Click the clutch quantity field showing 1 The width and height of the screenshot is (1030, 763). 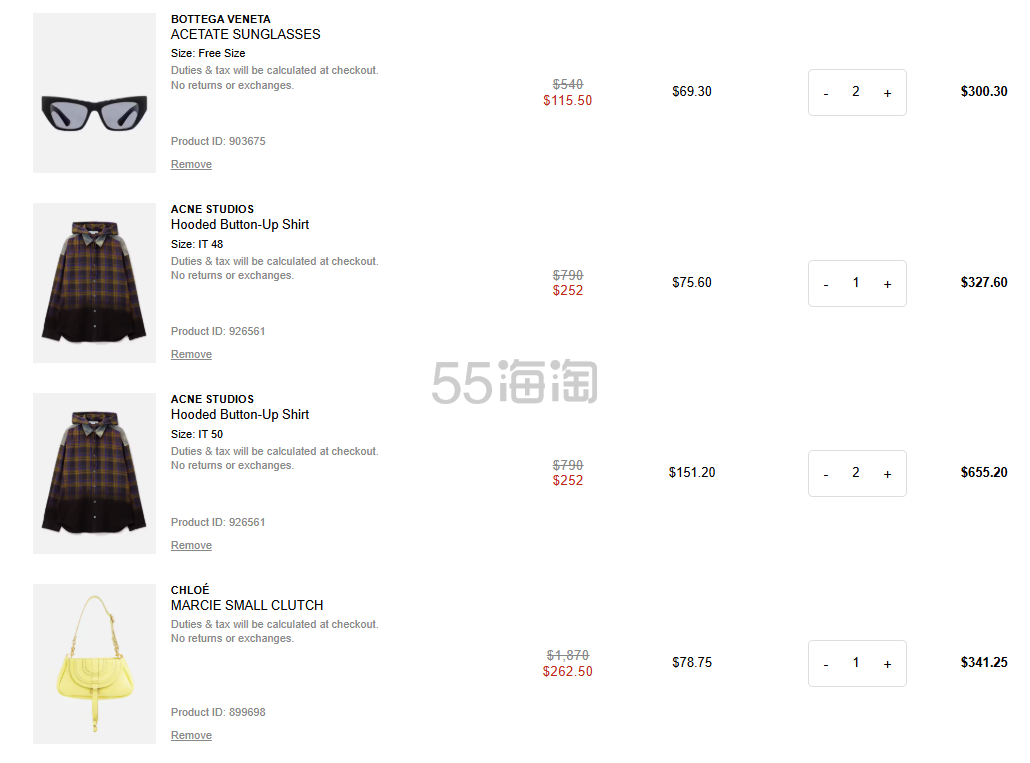point(856,663)
